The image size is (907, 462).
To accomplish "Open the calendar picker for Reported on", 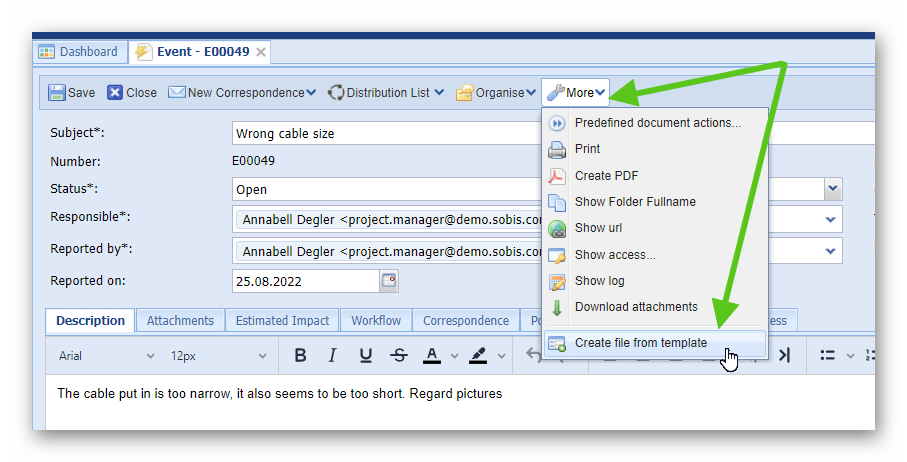I will 388,281.
